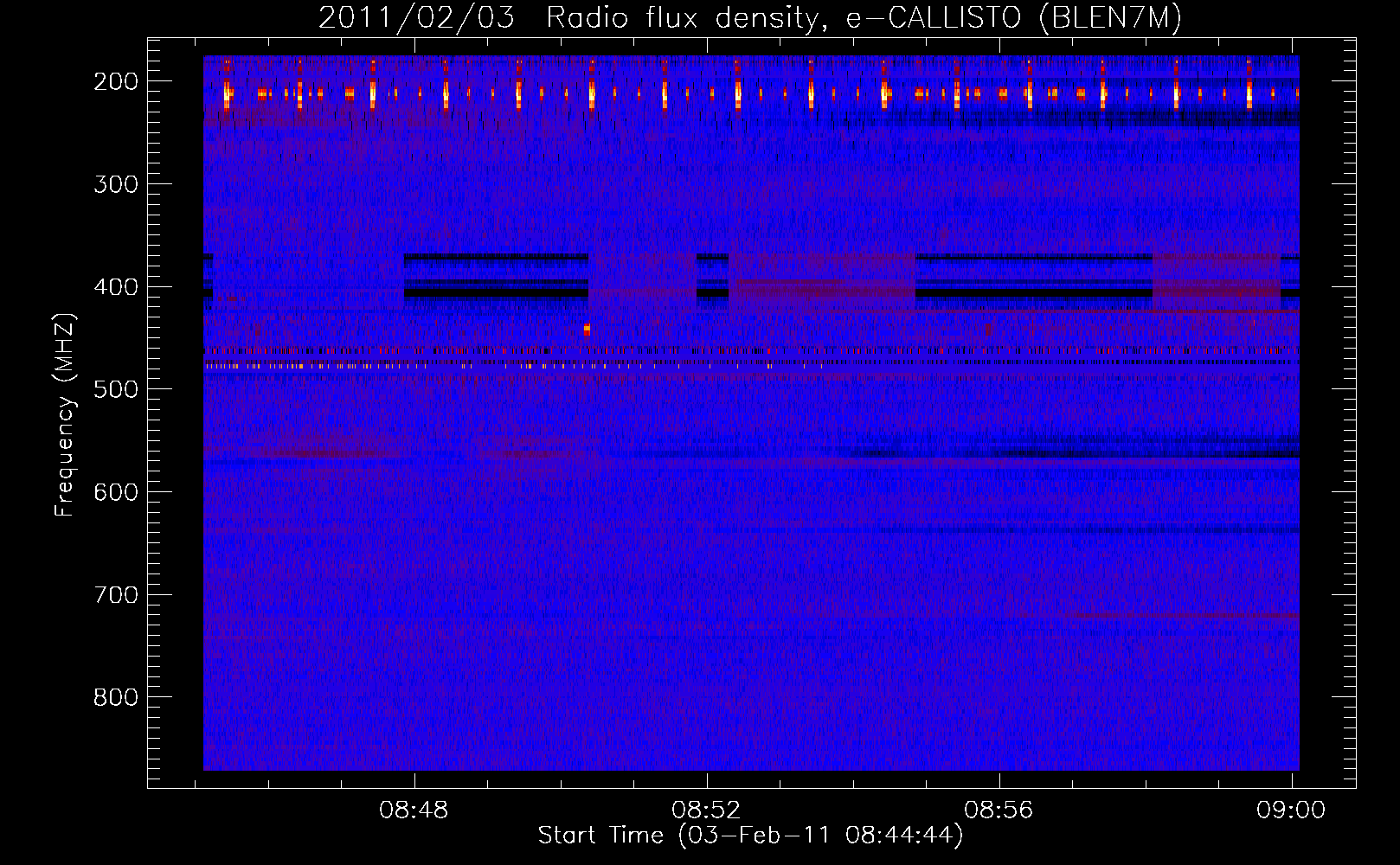1400x865 pixels.
Task: Click the 600 frequency tick label
Action: (x=116, y=492)
